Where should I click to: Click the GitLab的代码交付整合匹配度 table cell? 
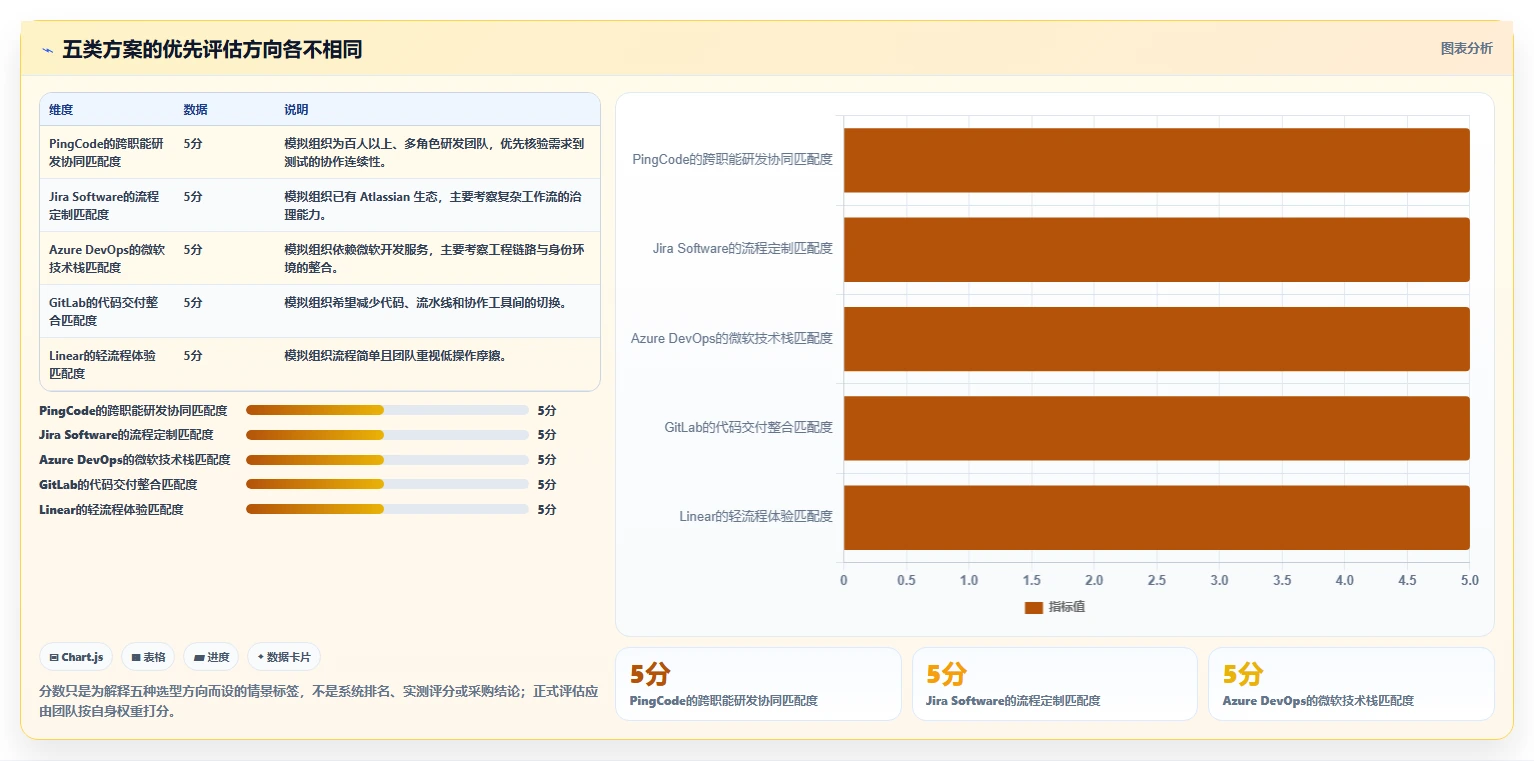[x=107, y=311]
